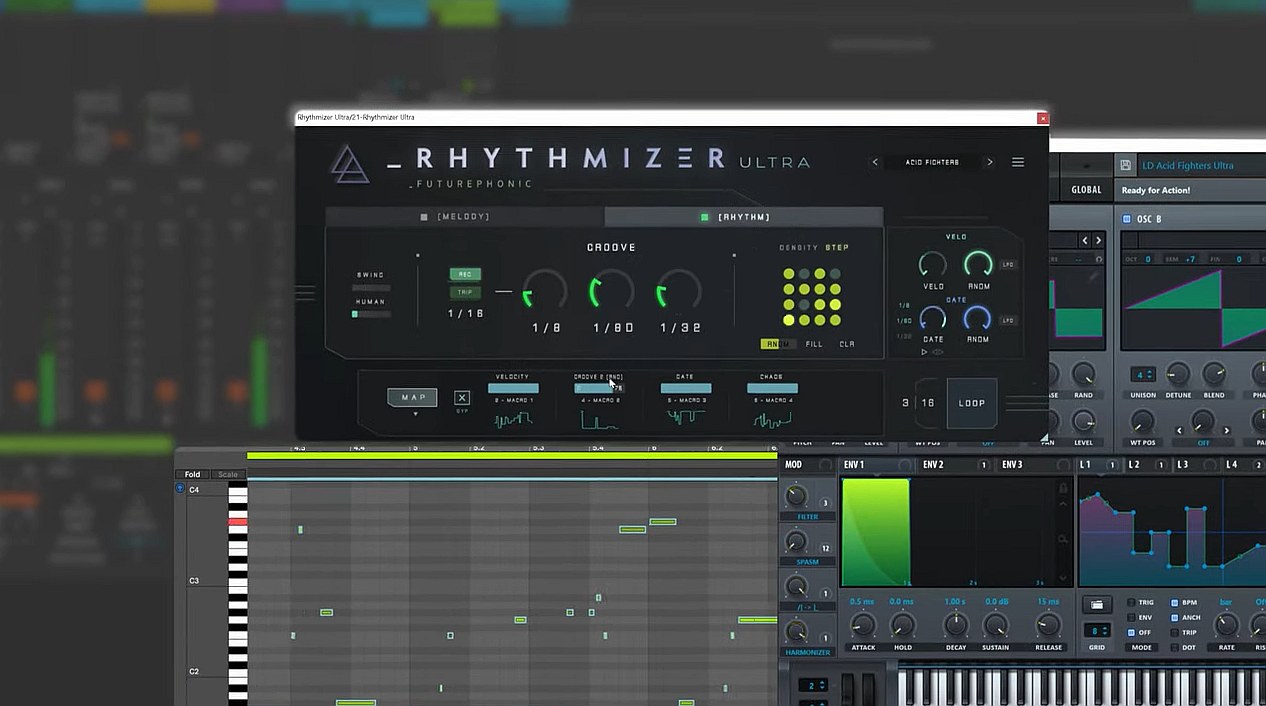Toggle the DOT checkbox in Serum LFO
Image resolution: width=1266 pixels, height=706 pixels.
(x=1174, y=647)
